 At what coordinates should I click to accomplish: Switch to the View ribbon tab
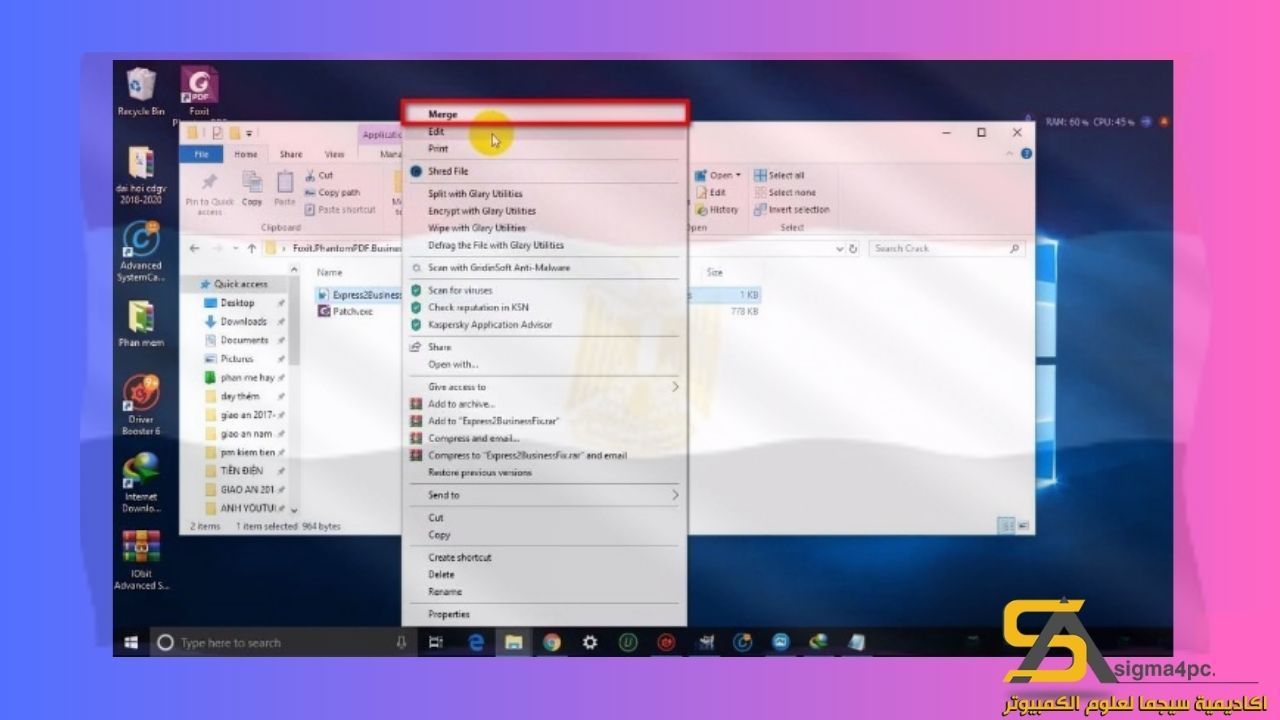click(334, 154)
